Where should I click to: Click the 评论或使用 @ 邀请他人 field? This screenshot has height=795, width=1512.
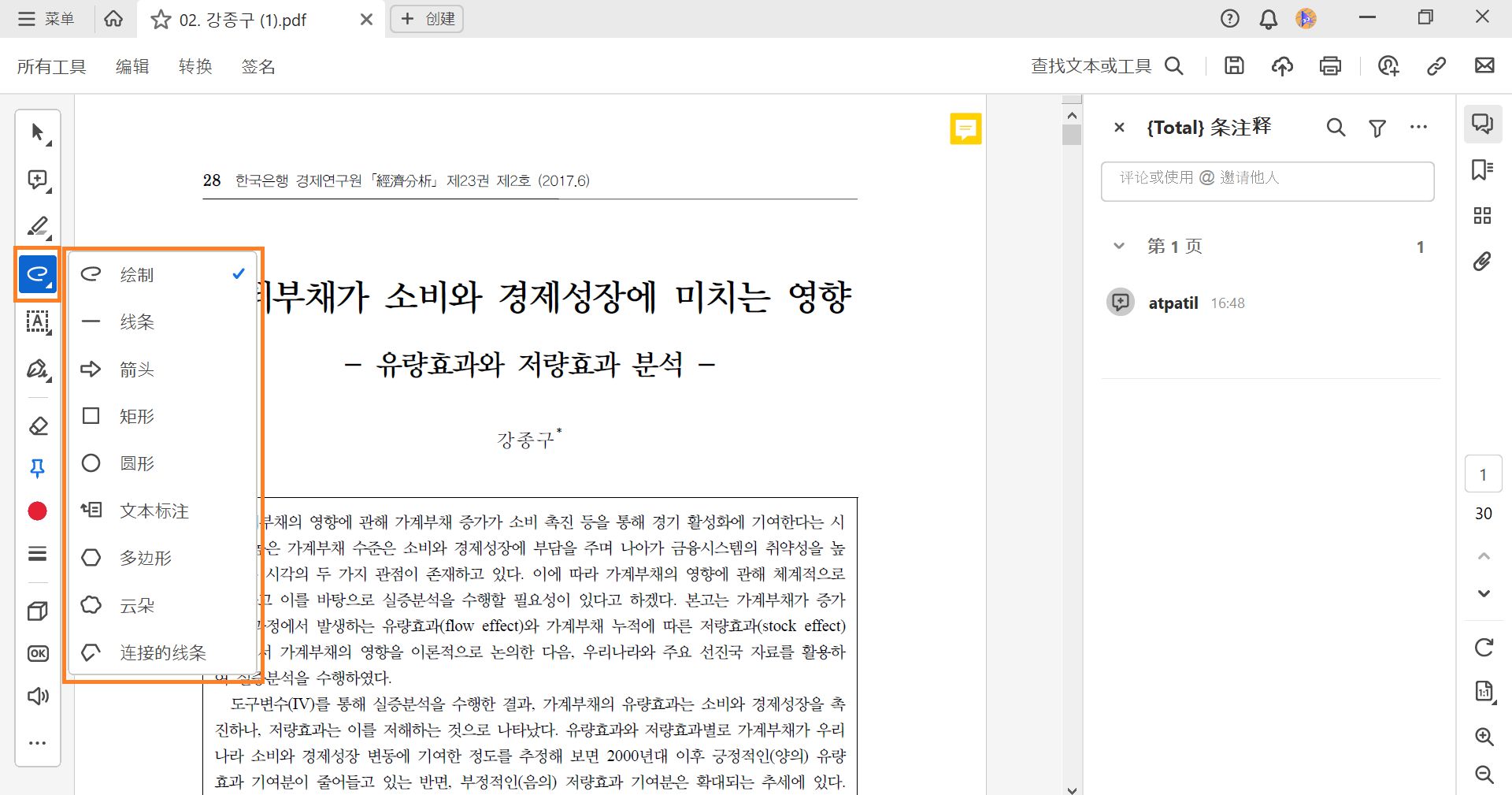click(1267, 180)
